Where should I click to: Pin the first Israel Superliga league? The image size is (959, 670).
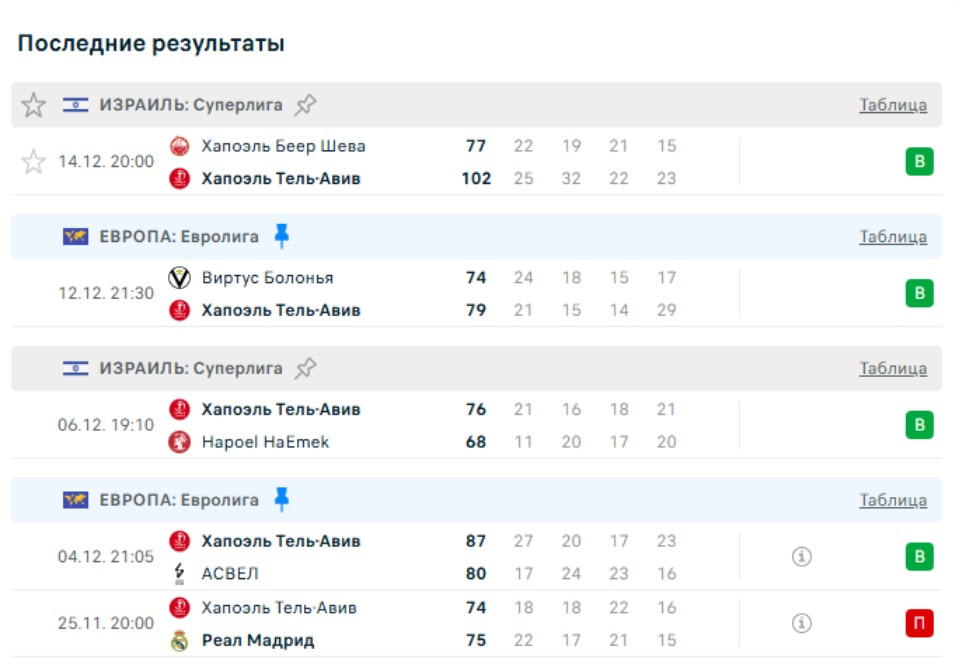[306, 104]
